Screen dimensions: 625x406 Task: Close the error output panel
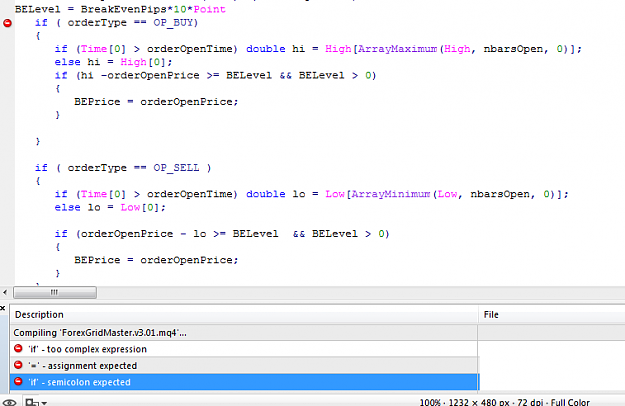(x=3, y=308)
